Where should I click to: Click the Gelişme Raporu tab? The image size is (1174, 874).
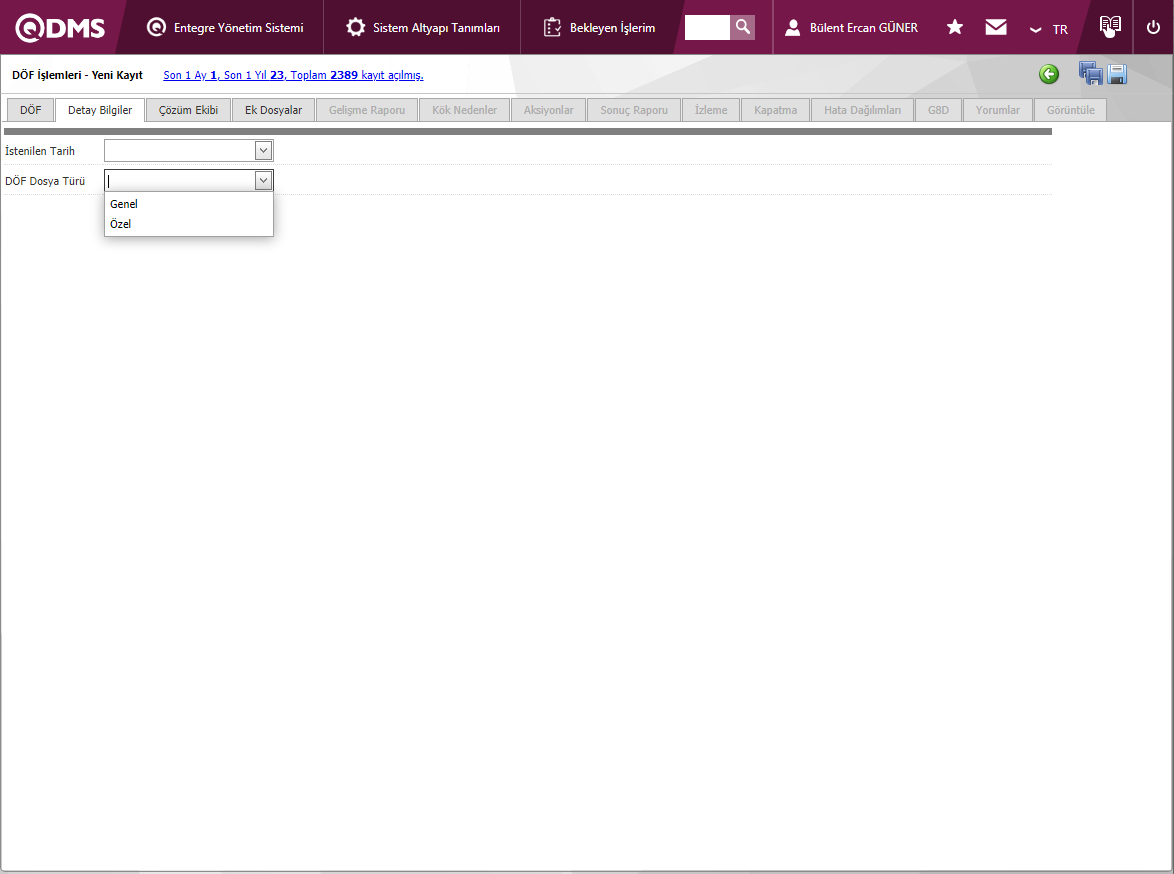pos(367,110)
